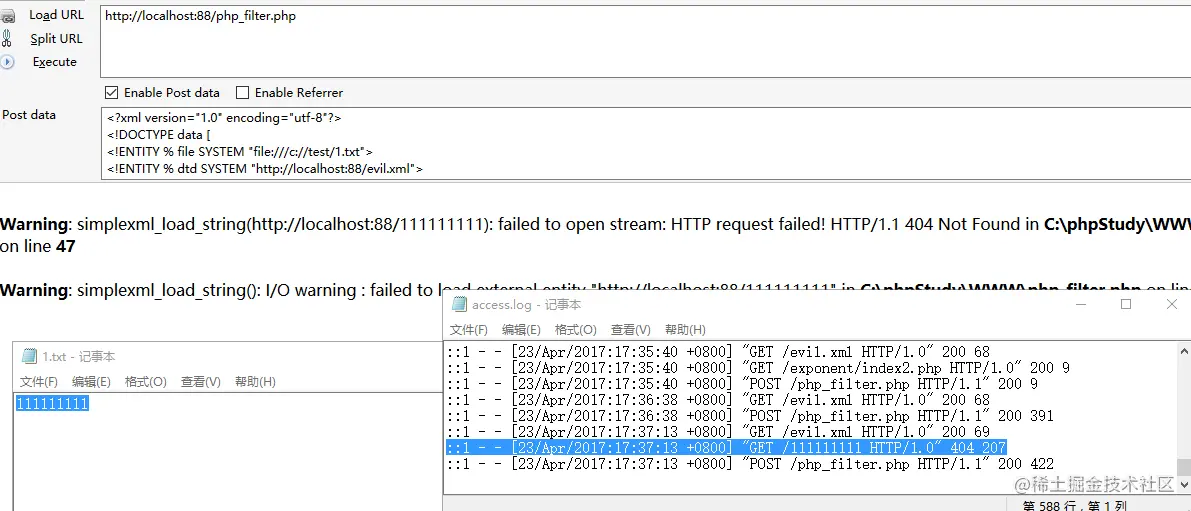The image size is (1191, 511).
Task: Click the status bar 第 588 行 text
Action: pos(1074,505)
